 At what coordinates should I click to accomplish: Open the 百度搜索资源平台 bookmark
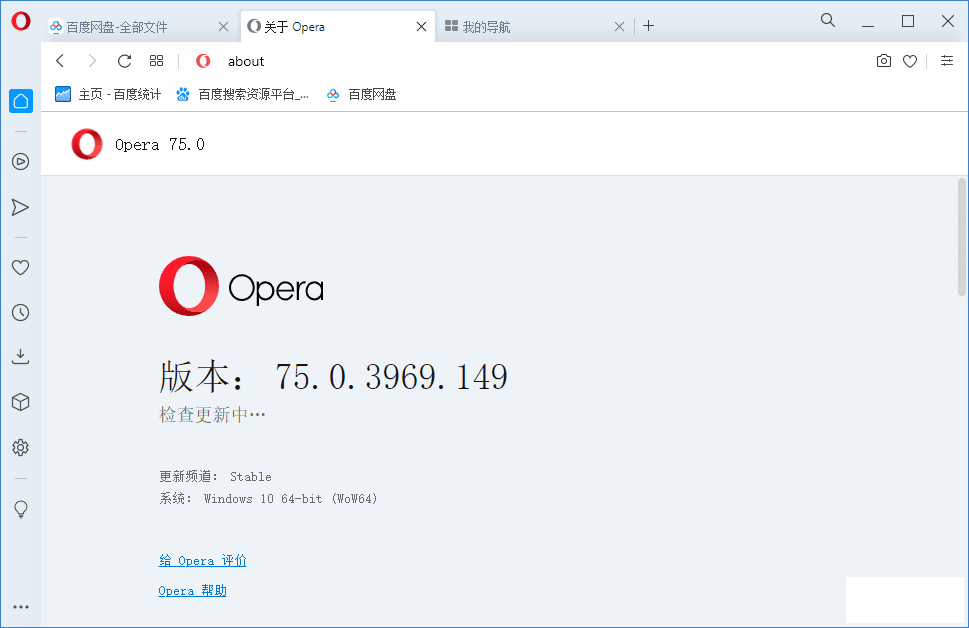point(242,94)
